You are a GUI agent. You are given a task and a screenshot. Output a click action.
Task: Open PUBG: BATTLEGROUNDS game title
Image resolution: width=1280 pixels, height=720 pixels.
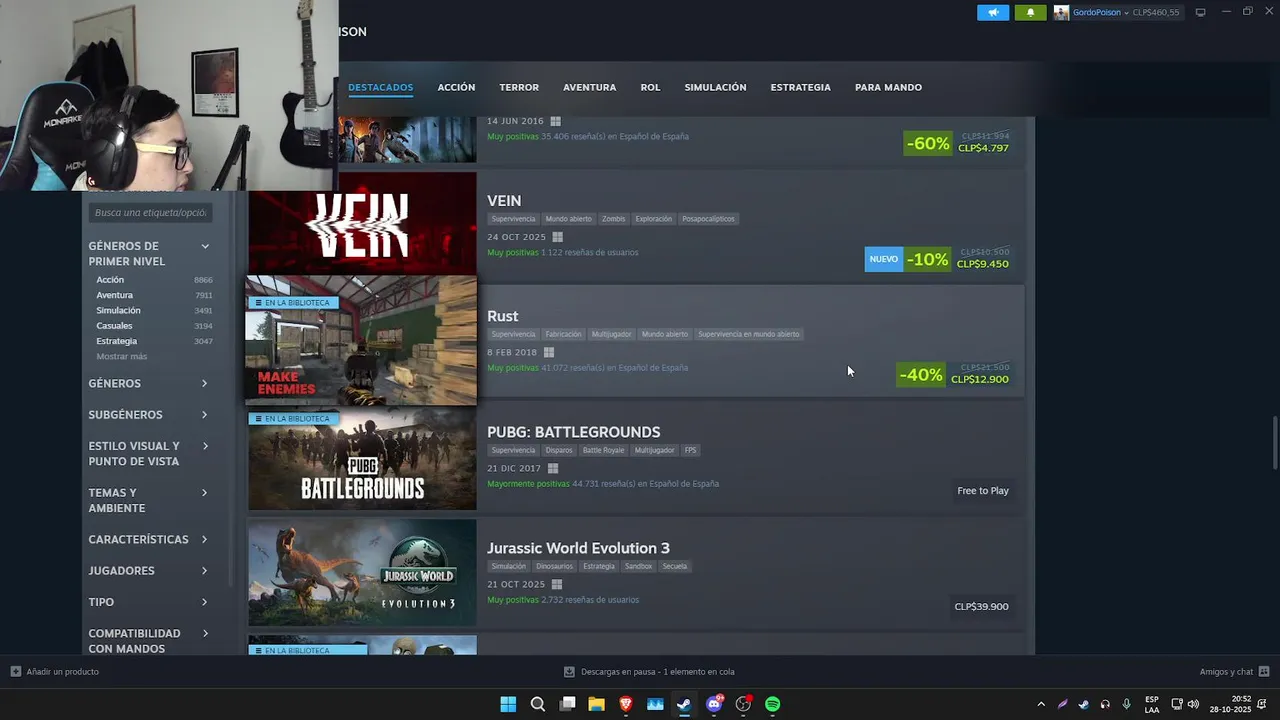[x=573, y=432]
